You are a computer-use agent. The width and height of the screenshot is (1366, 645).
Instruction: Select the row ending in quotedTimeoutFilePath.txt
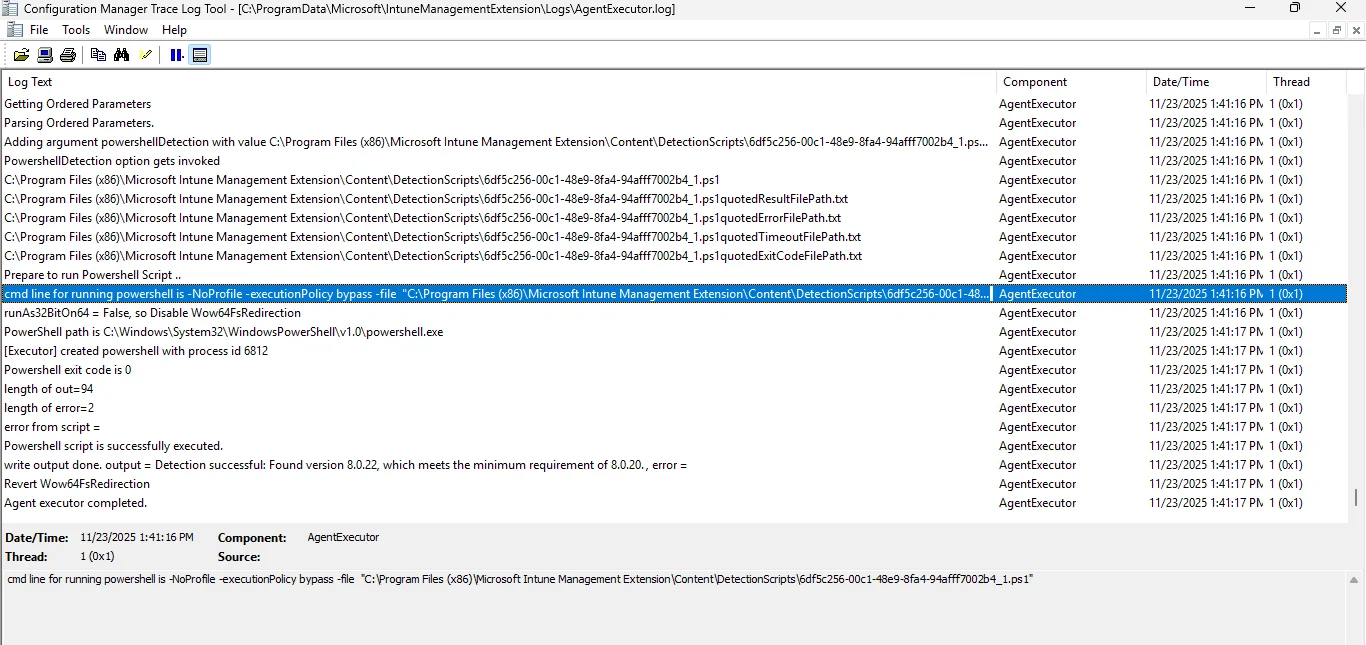[674, 237]
